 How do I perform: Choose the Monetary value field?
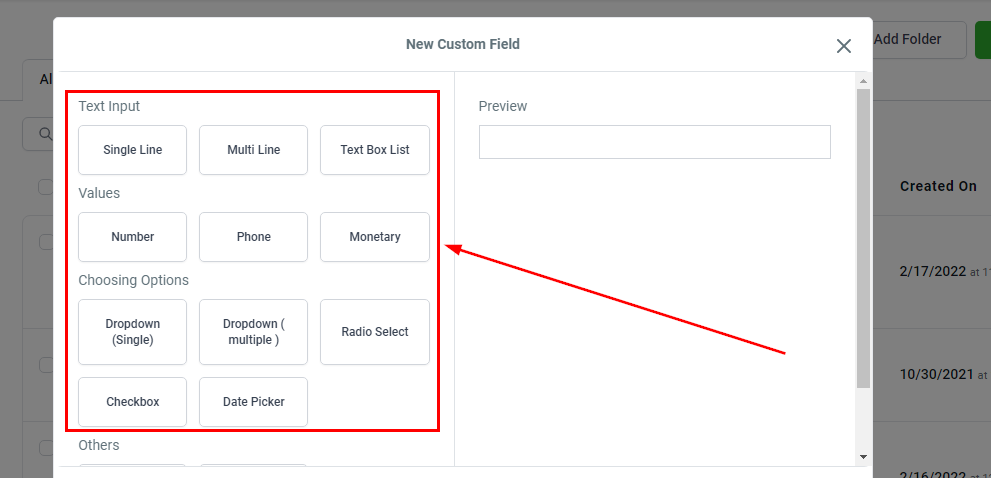tap(374, 237)
